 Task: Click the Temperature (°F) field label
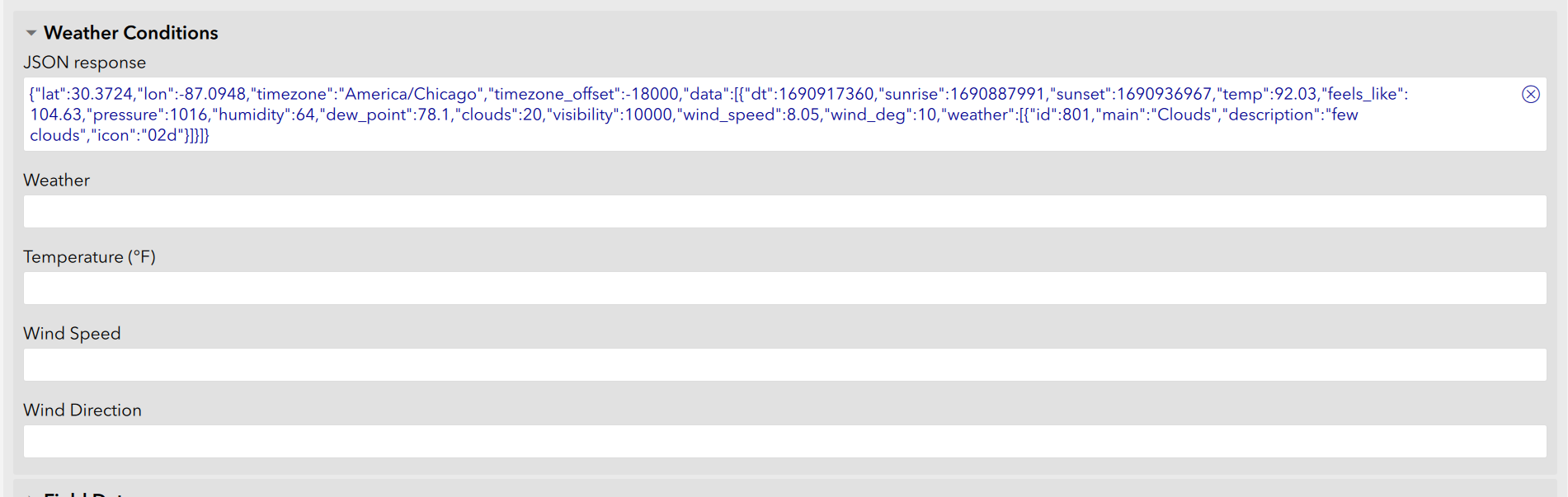click(x=91, y=256)
